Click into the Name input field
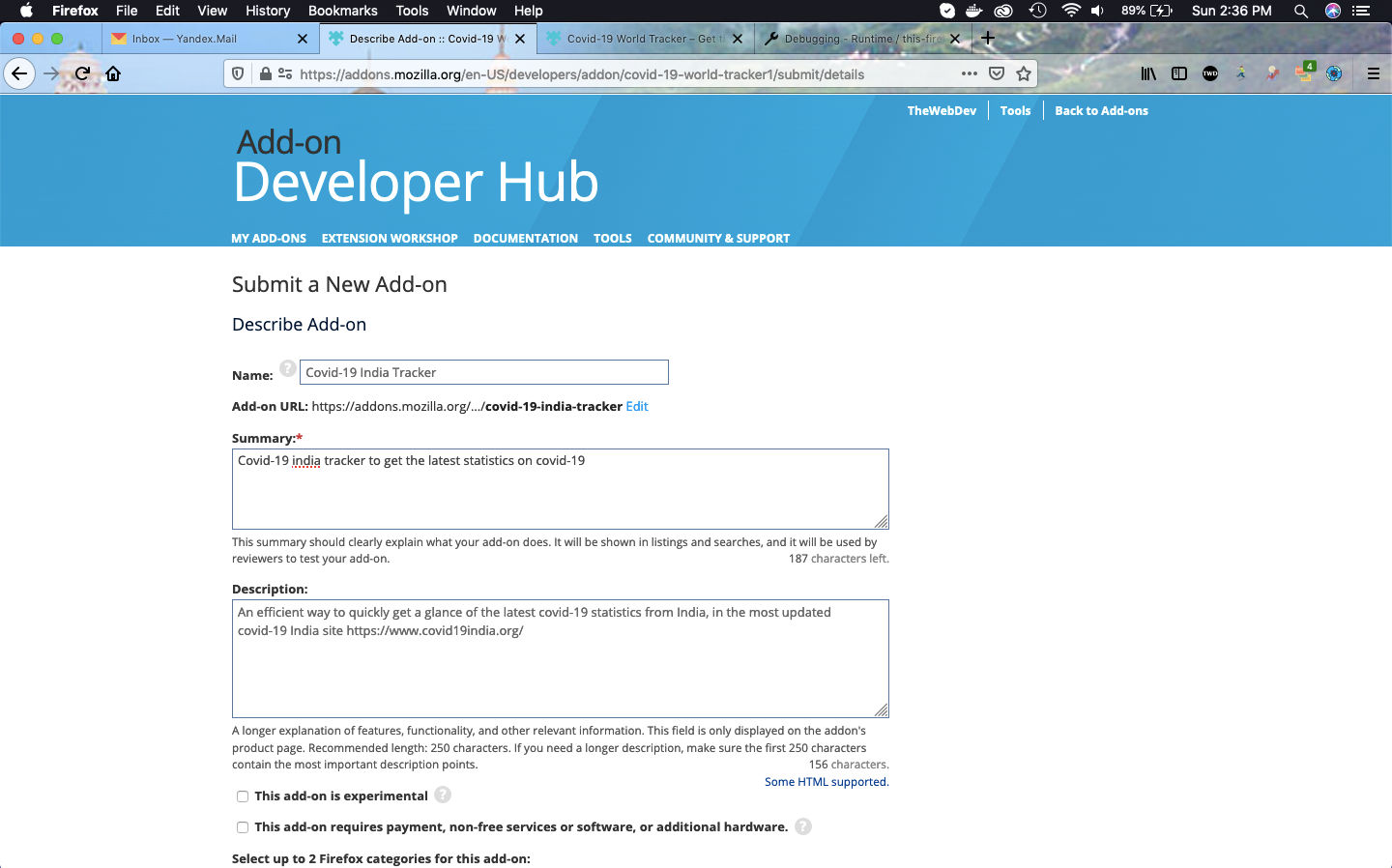Image resolution: width=1392 pixels, height=868 pixels. pyautogui.click(x=483, y=372)
